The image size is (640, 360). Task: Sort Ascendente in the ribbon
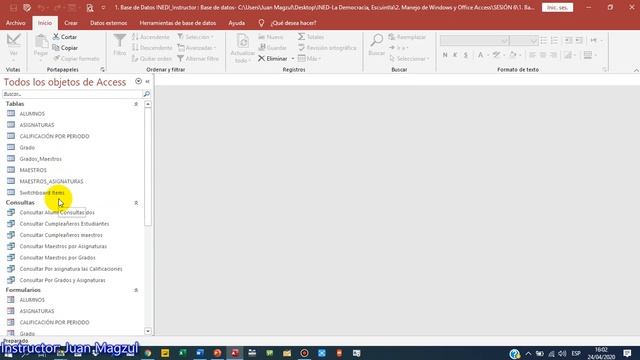[x=151, y=37]
